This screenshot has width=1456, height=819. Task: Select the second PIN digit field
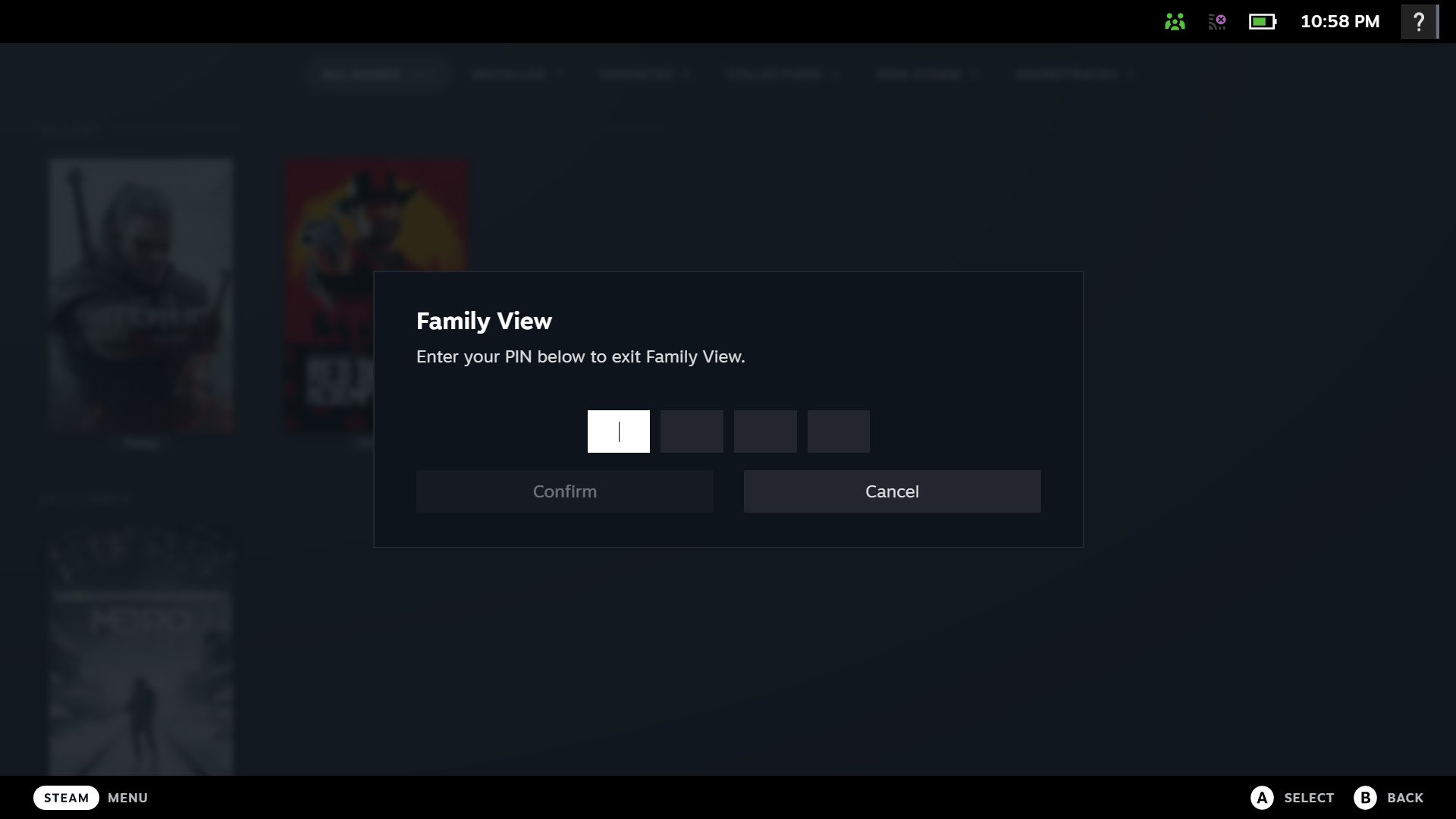click(x=691, y=431)
